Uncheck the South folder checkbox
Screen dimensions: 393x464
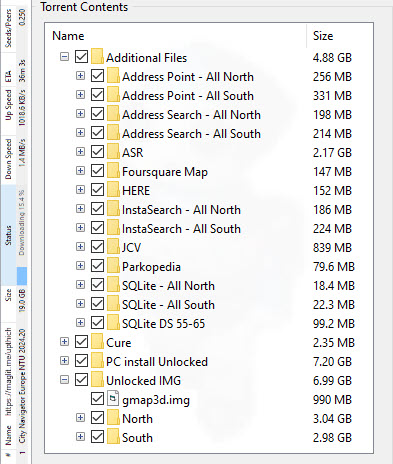pos(97,437)
